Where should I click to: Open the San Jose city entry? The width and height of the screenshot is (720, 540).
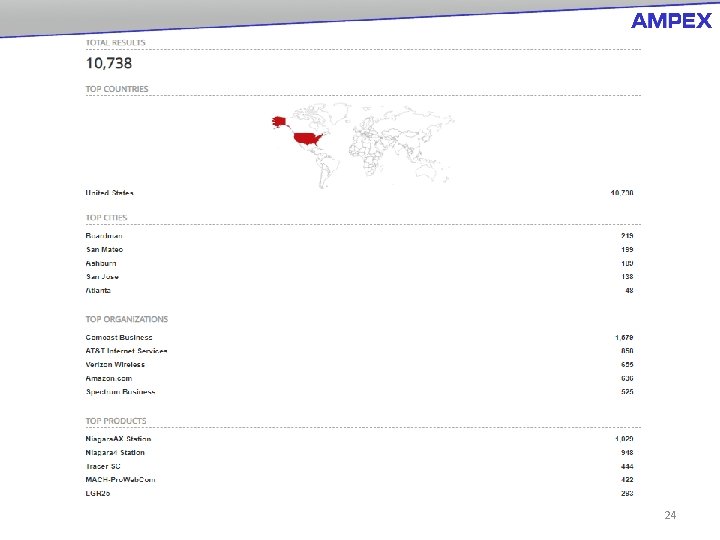(102, 276)
